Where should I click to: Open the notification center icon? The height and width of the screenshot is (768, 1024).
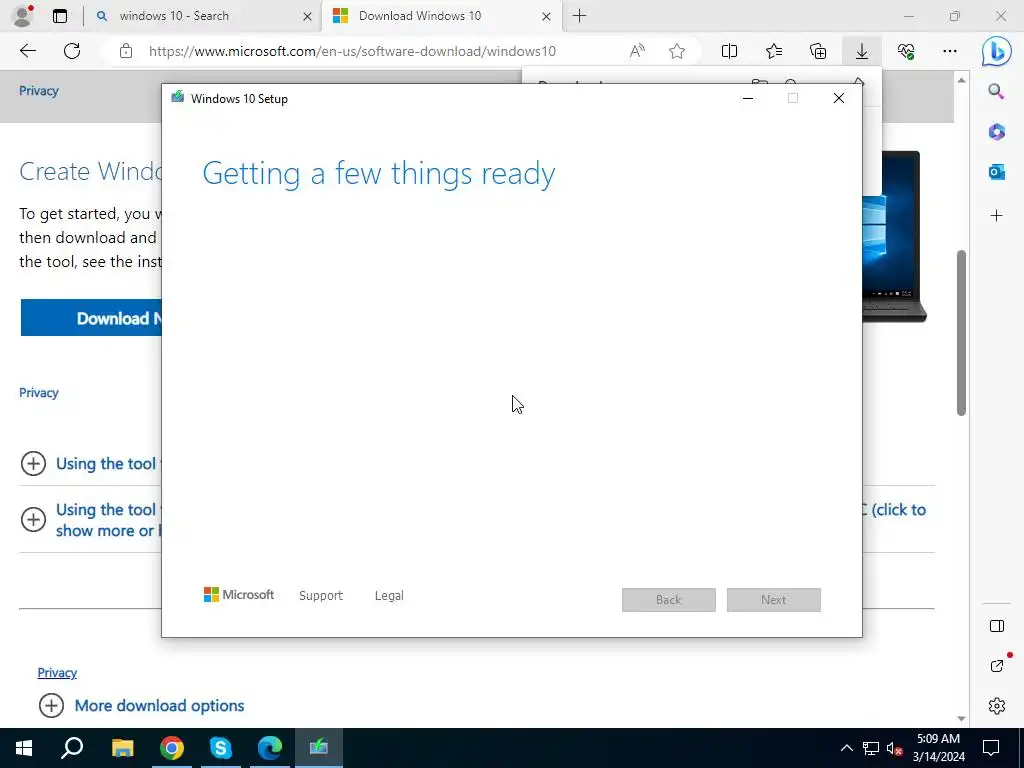pyautogui.click(x=991, y=748)
